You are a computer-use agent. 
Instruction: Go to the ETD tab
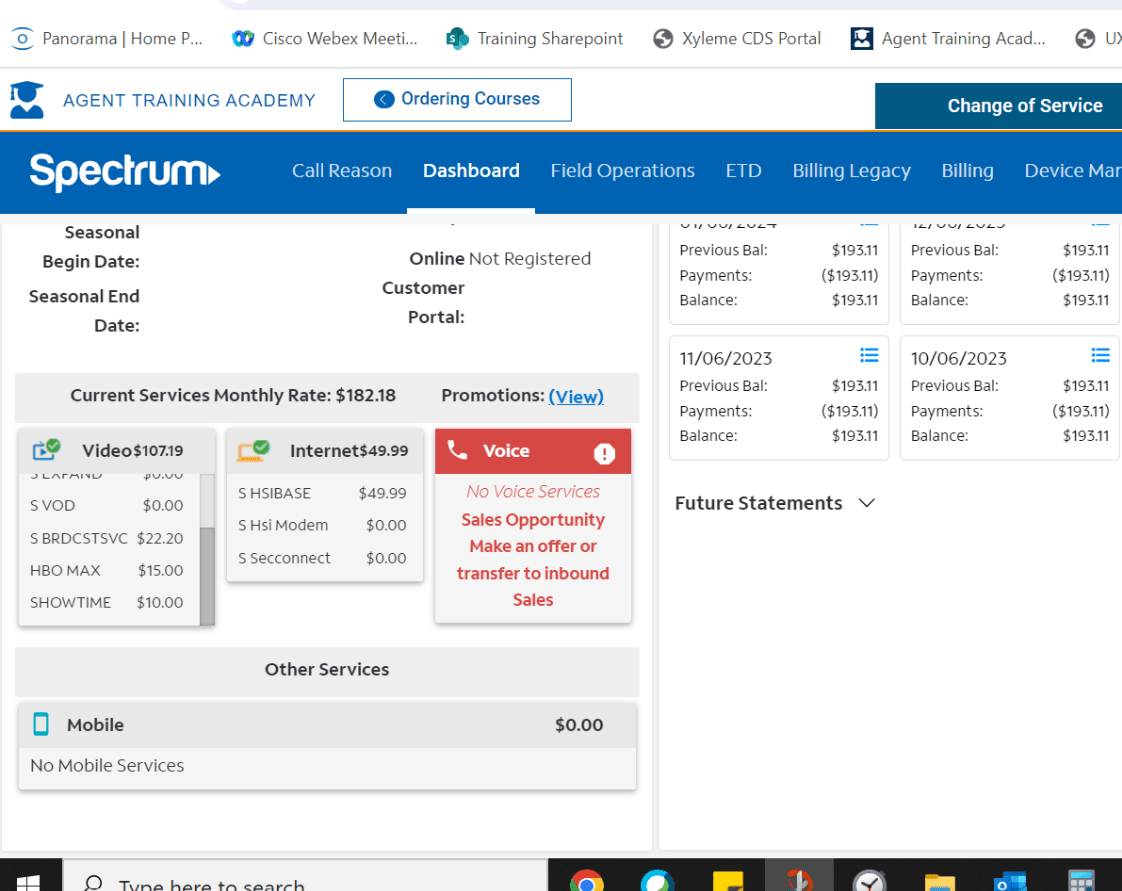(743, 171)
